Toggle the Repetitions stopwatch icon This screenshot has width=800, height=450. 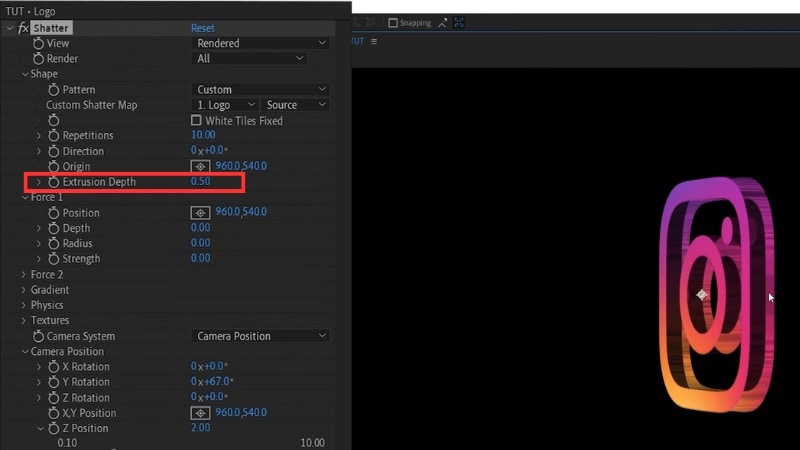(54, 135)
